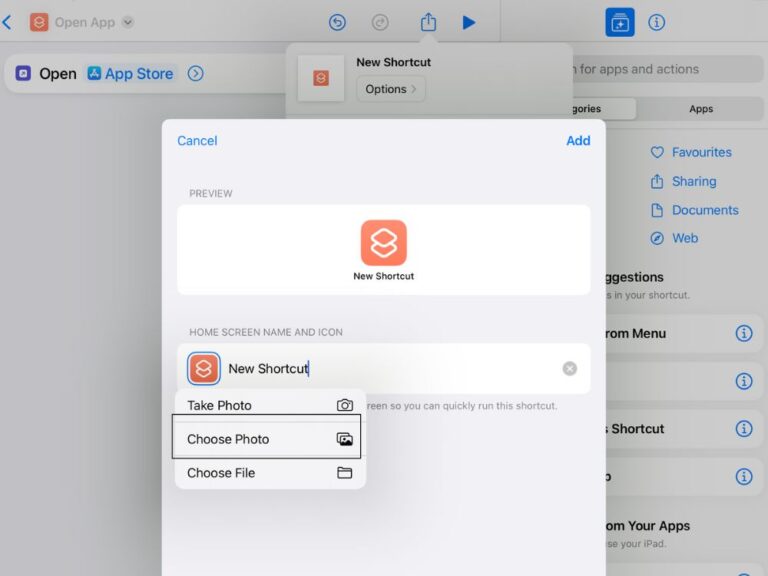Cancel adding to home screen
The image size is (768, 576).
pos(197,141)
